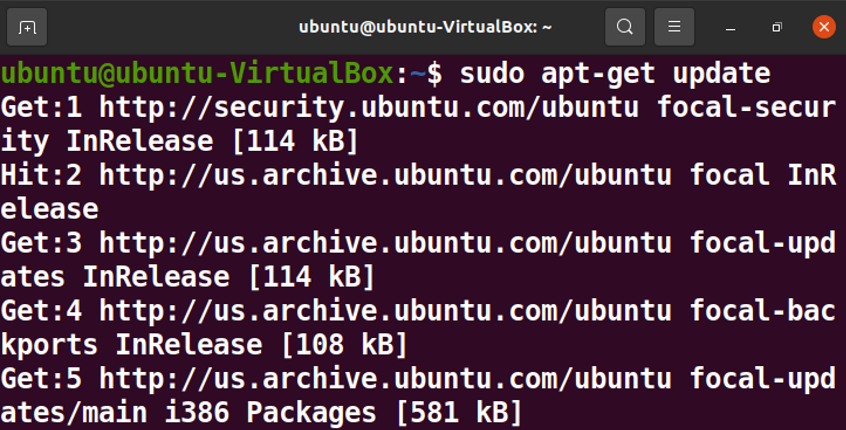Click the archive URL on the Get:3 line
This screenshot has height=430, width=846.
[385, 243]
